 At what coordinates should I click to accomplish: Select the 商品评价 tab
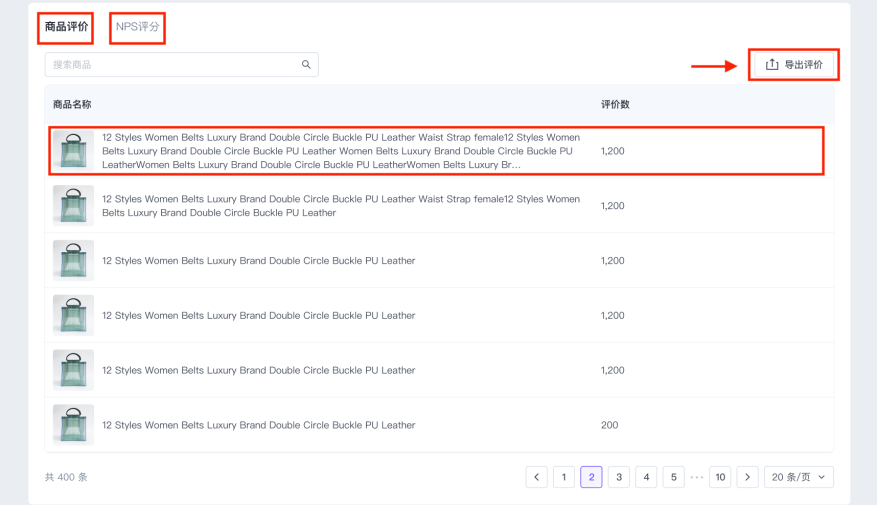click(66, 27)
